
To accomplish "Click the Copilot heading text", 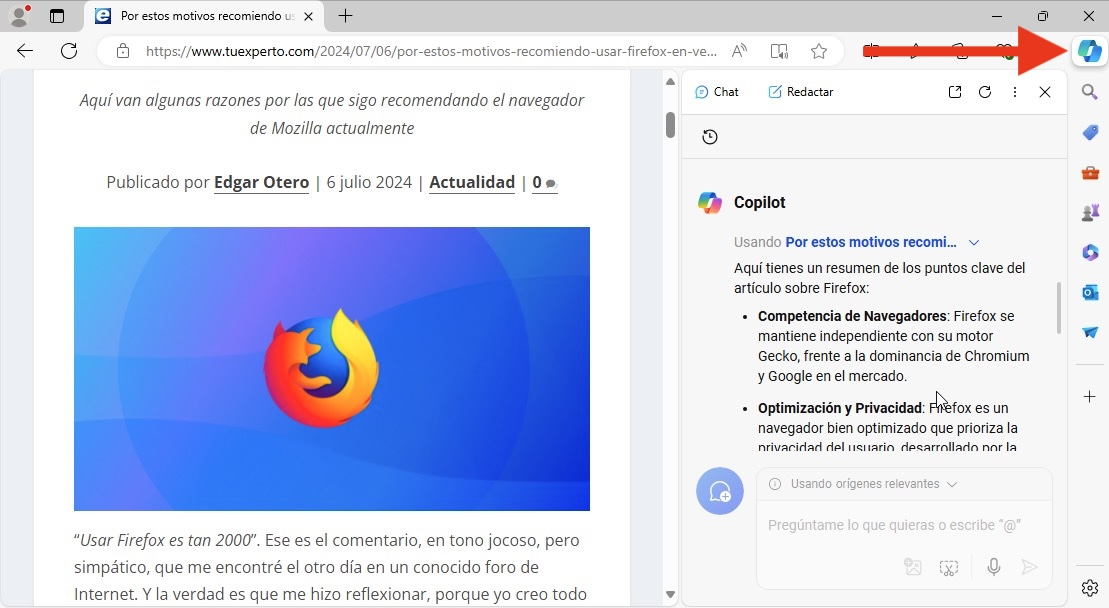I will 760,202.
